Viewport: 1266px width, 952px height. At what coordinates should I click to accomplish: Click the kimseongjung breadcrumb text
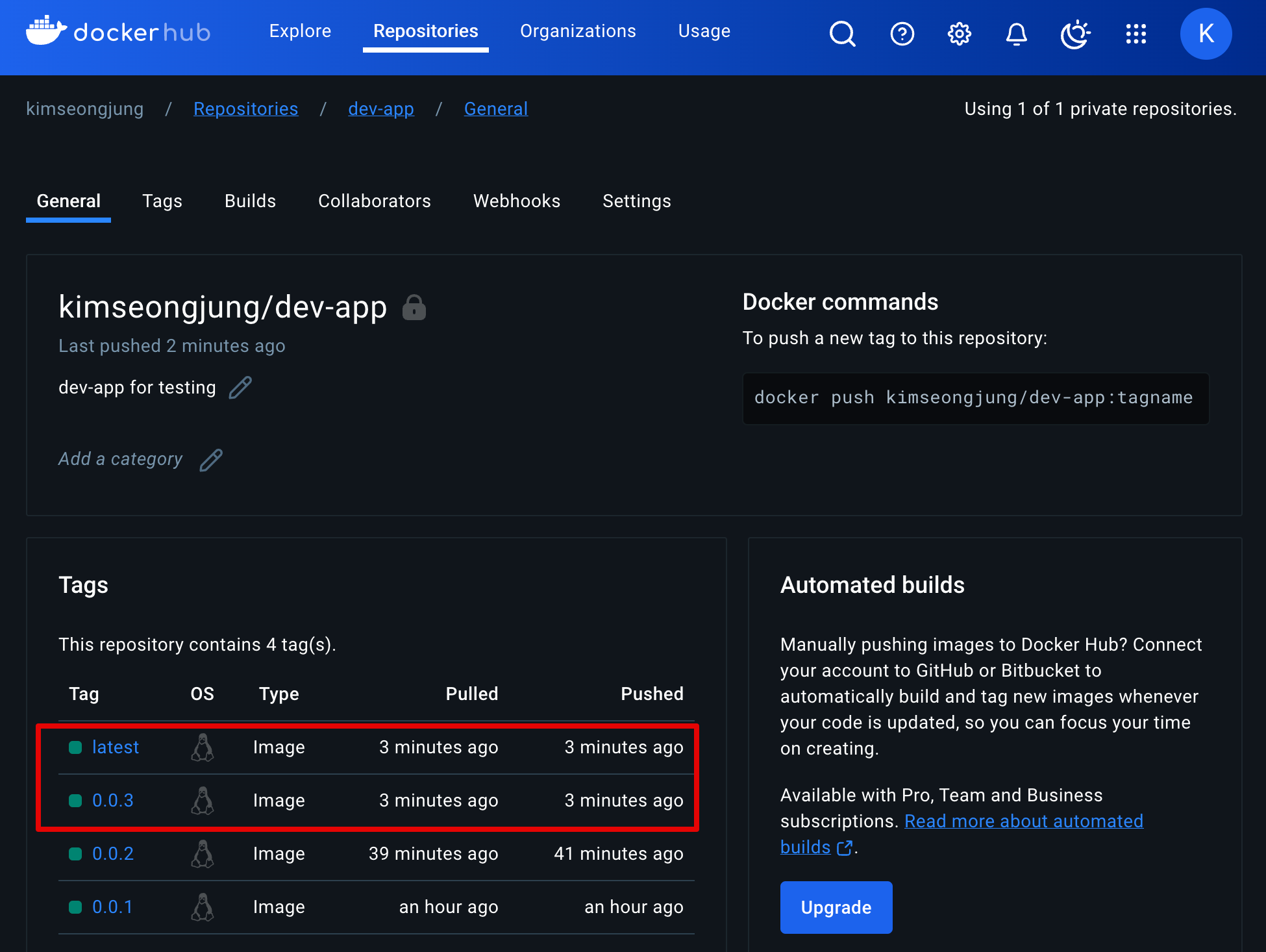[x=85, y=109]
